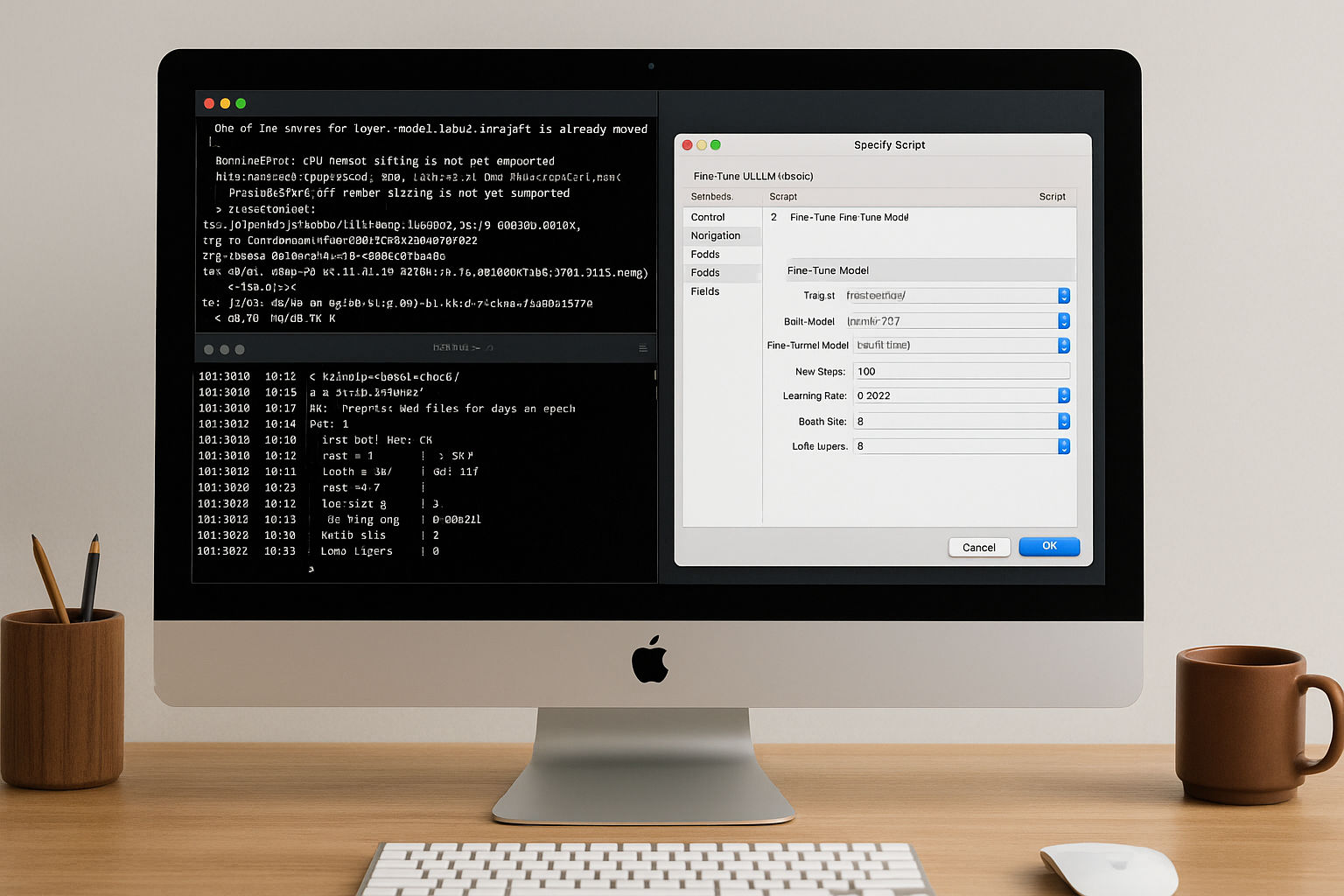This screenshot has width=1344, height=896.
Task: Open the Fine-Turmel Model dropdown
Action: pyautogui.click(x=1064, y=345)
